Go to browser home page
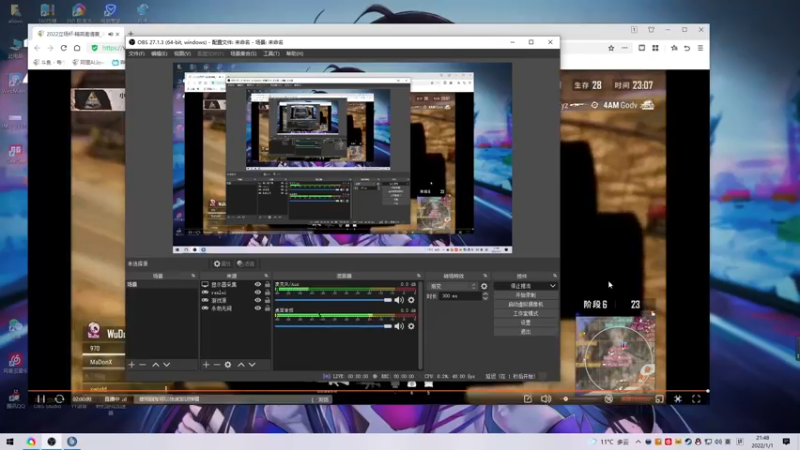The height and width of the screenshot is (450, 800). click(77, 48)
